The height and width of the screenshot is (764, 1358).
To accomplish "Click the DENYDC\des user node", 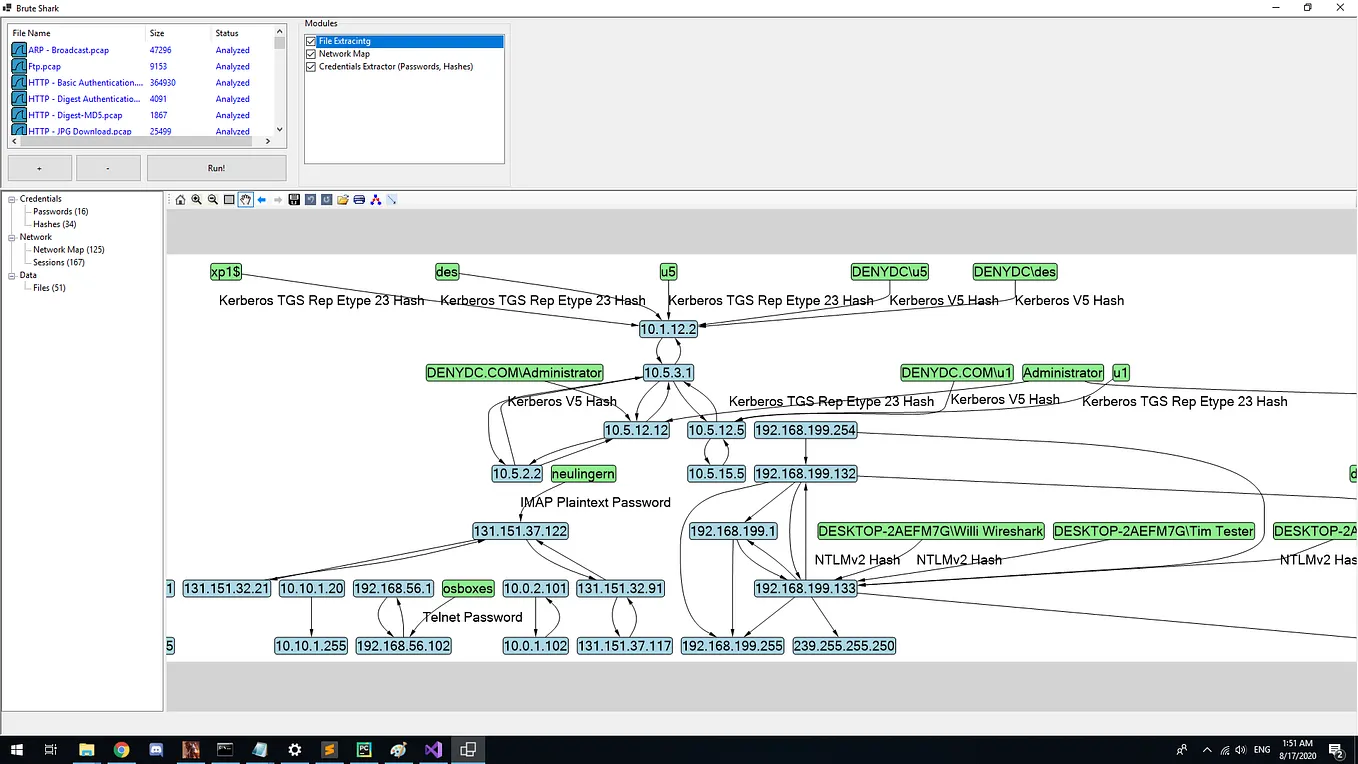I will pyautogui.click(x=1015, y=272).
